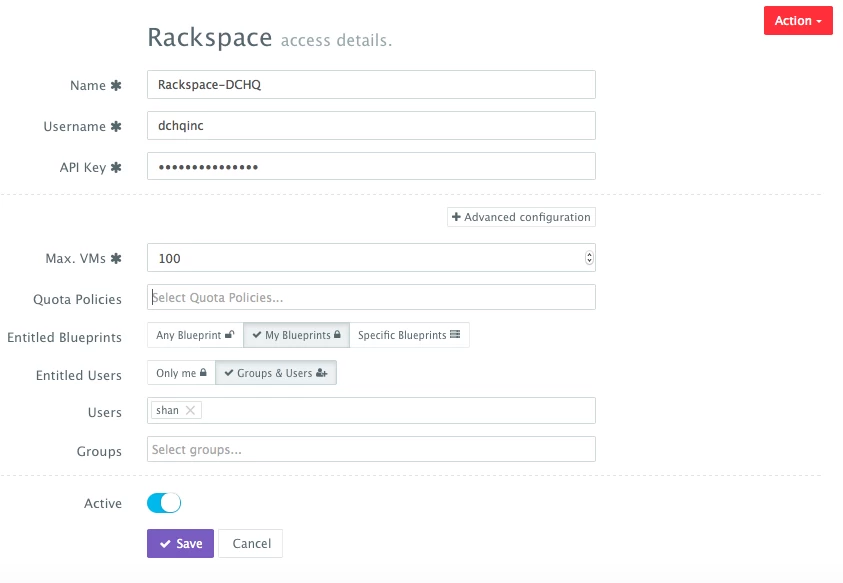Select the Specific Blueprints option

tap(409, 335)
